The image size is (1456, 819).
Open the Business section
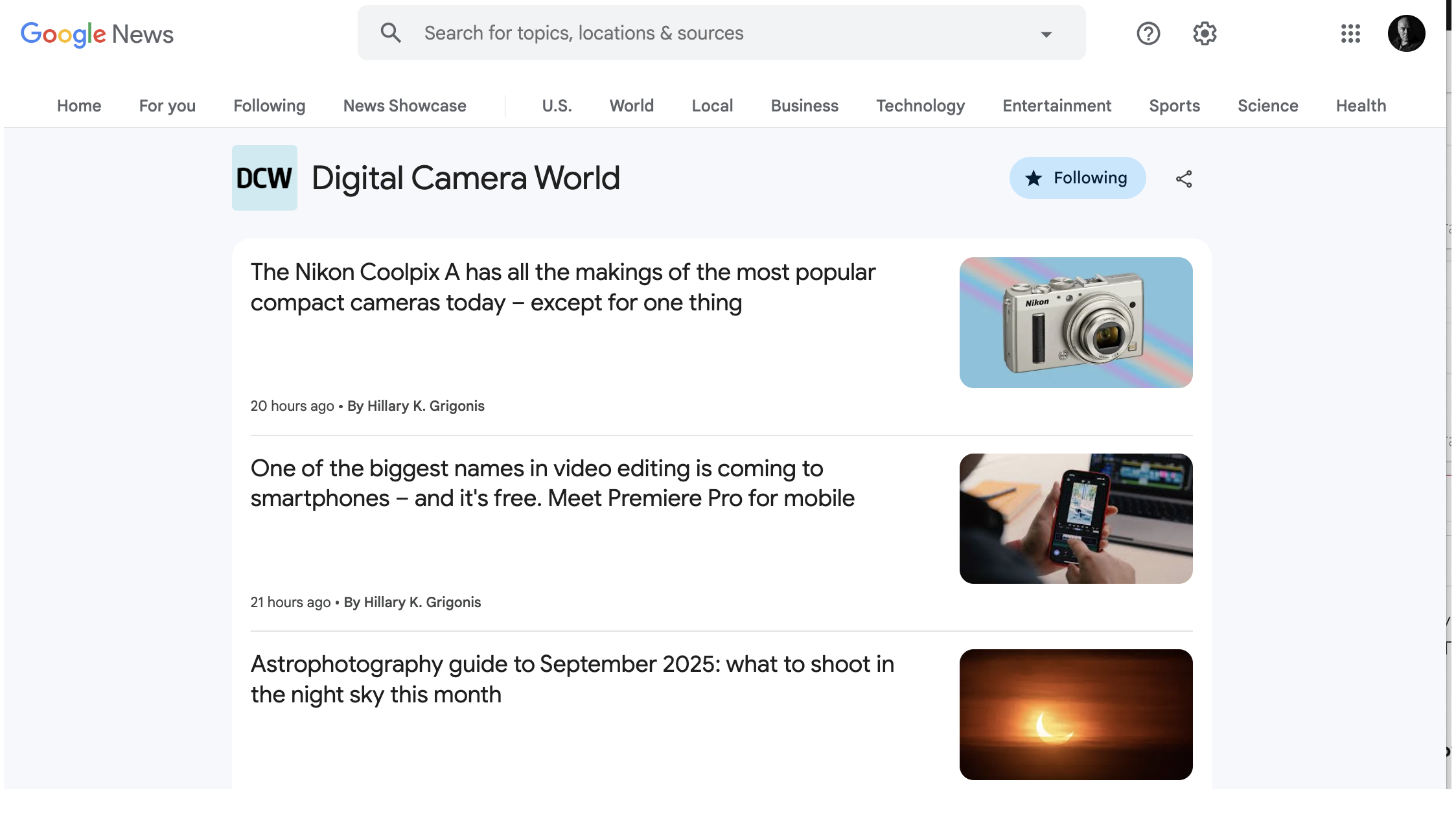click(804, 106)
